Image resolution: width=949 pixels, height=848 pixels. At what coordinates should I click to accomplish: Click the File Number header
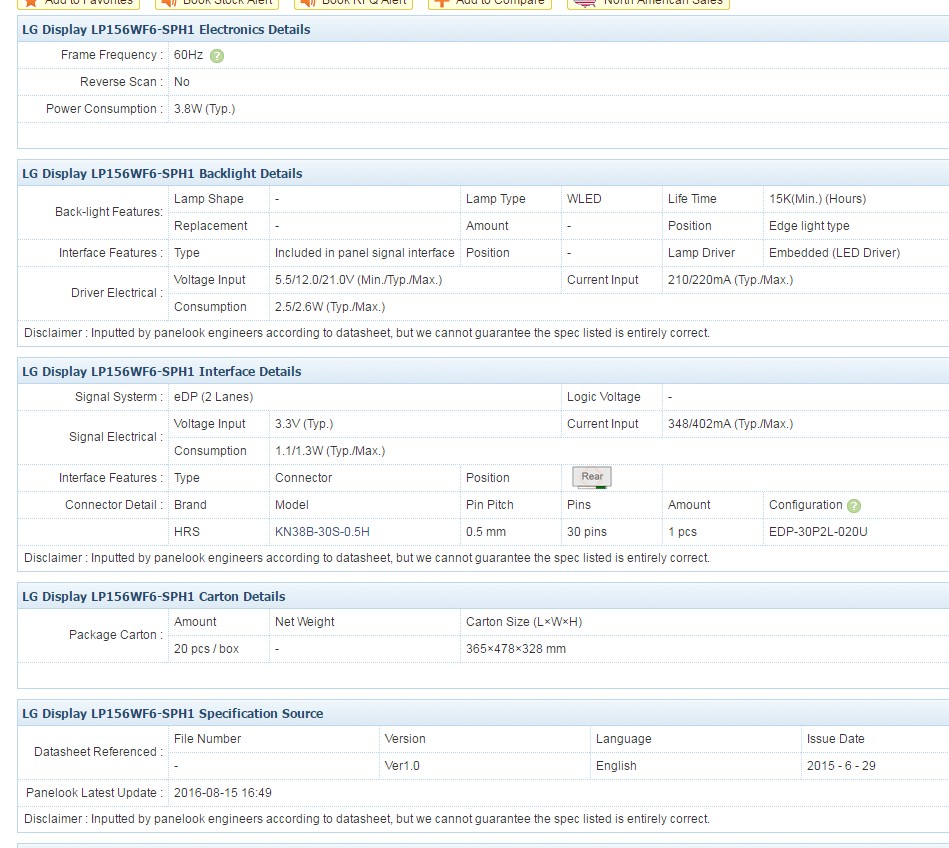point(207,739)
